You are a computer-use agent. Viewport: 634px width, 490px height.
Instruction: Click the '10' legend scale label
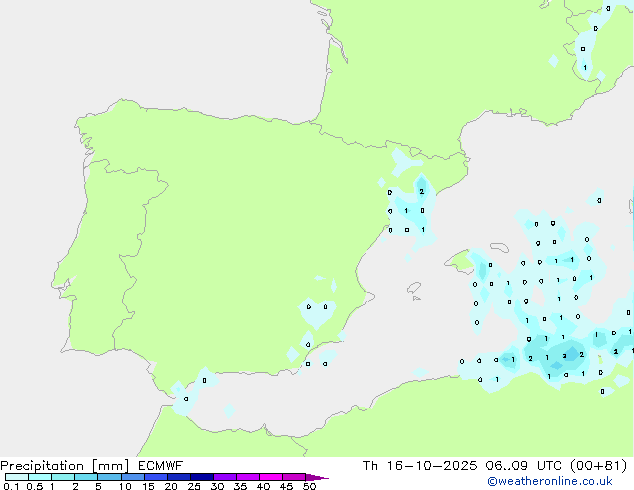(x=125, y=486)
